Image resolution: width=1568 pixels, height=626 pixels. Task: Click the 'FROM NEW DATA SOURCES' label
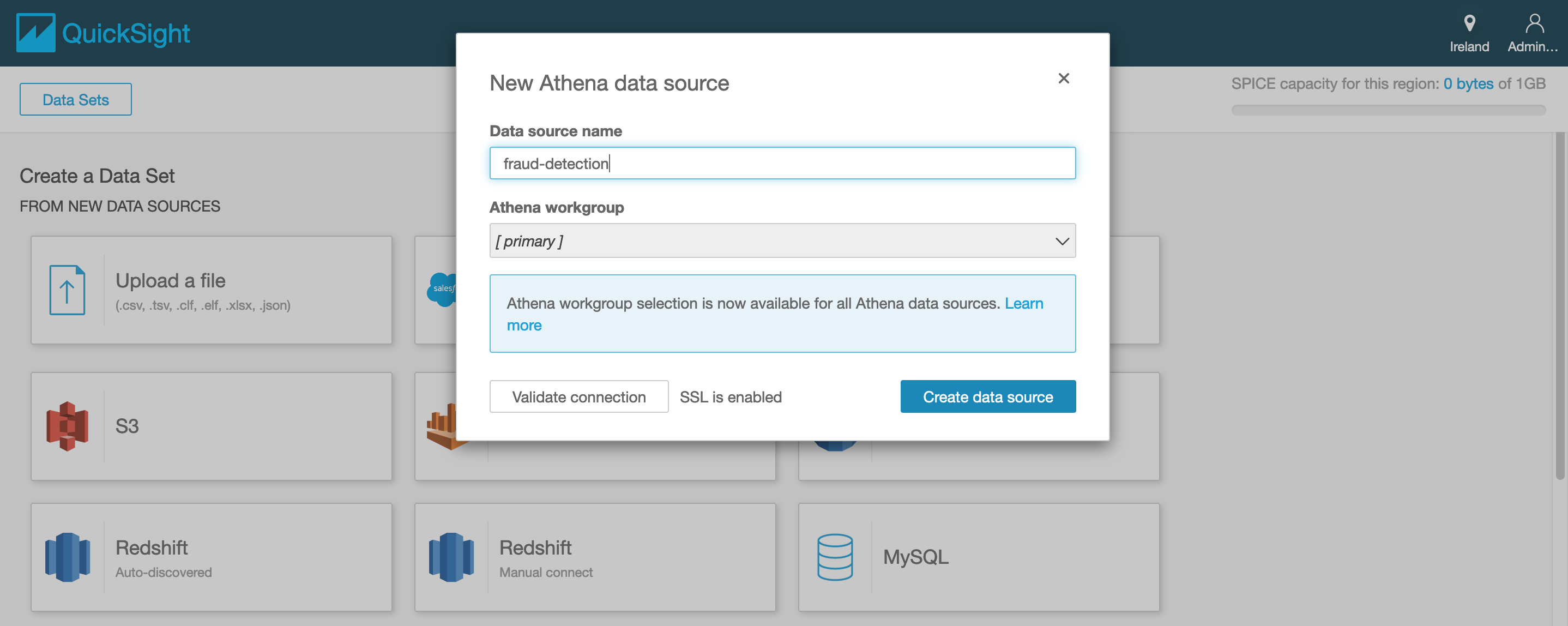[x=120, y=207]
